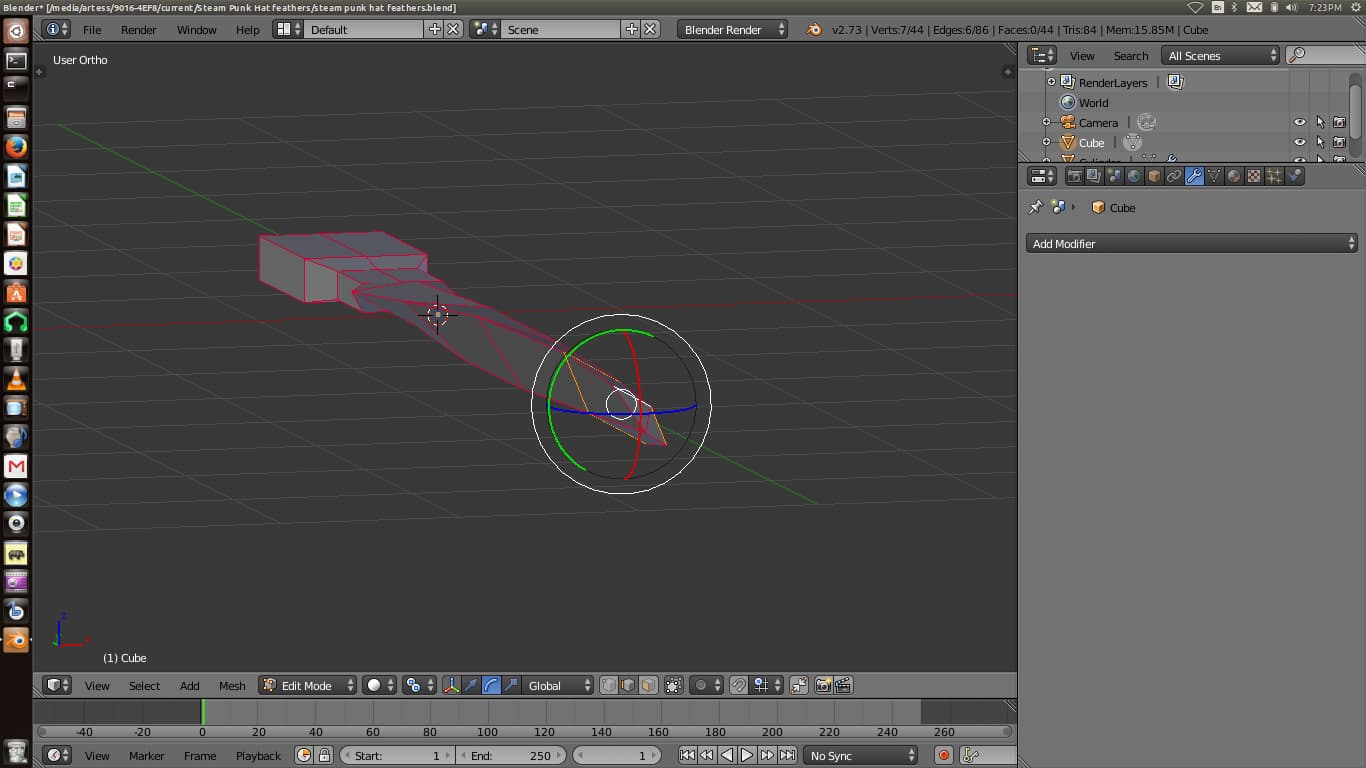This screenshot has height=768, width=1366.
Task: Click the End frame slider field
Action: point(511,755)
